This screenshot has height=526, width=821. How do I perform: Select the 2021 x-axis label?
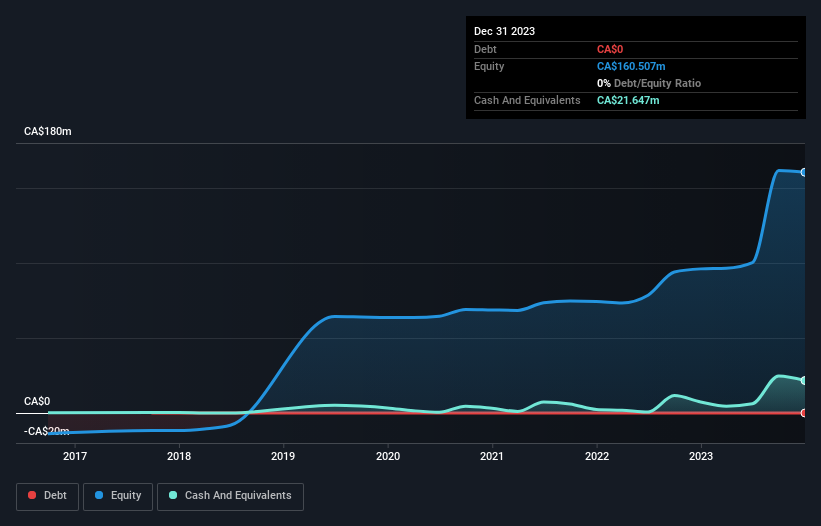click(x=492, y=456)
